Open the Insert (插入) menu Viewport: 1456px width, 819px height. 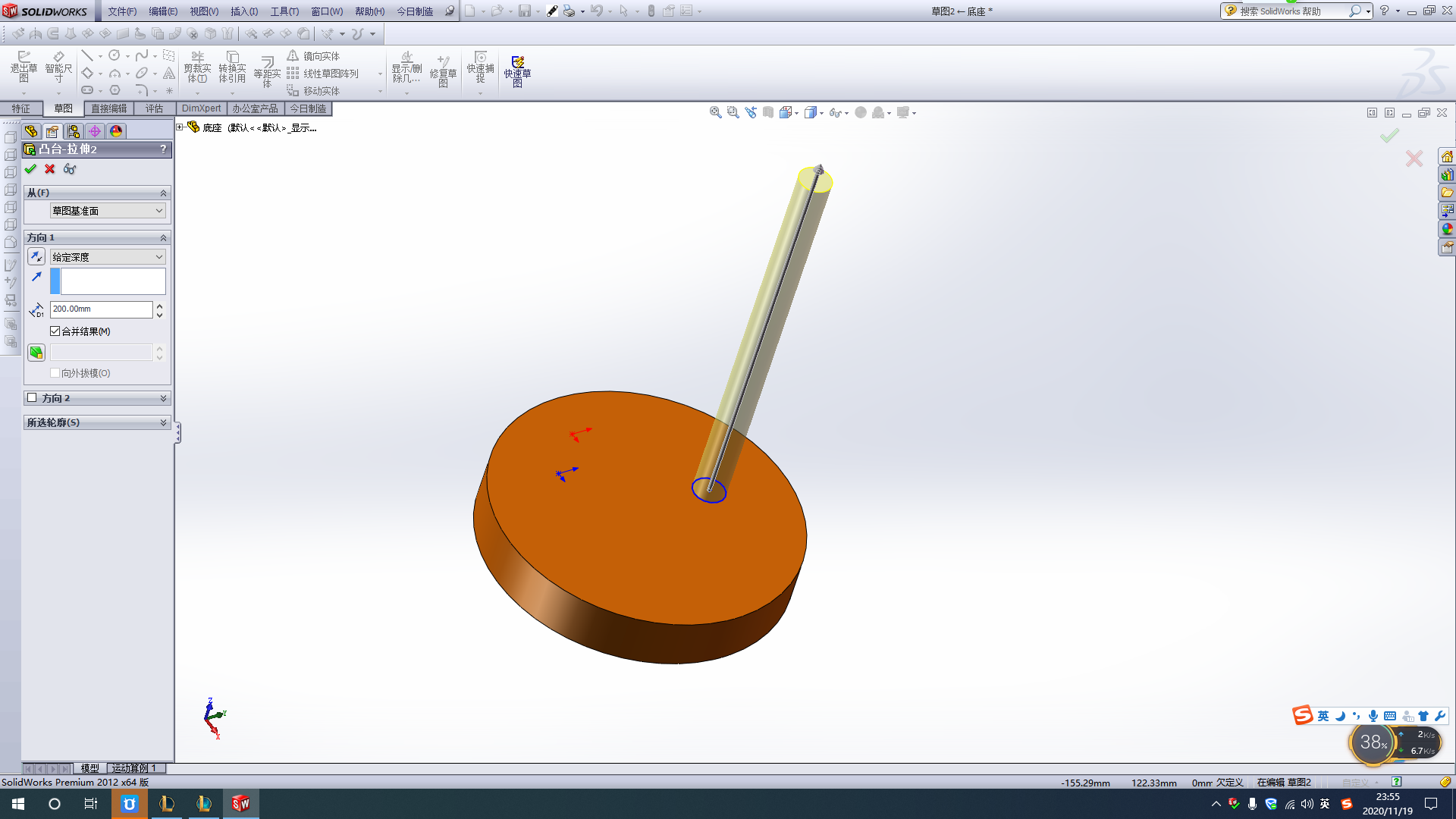244,11
